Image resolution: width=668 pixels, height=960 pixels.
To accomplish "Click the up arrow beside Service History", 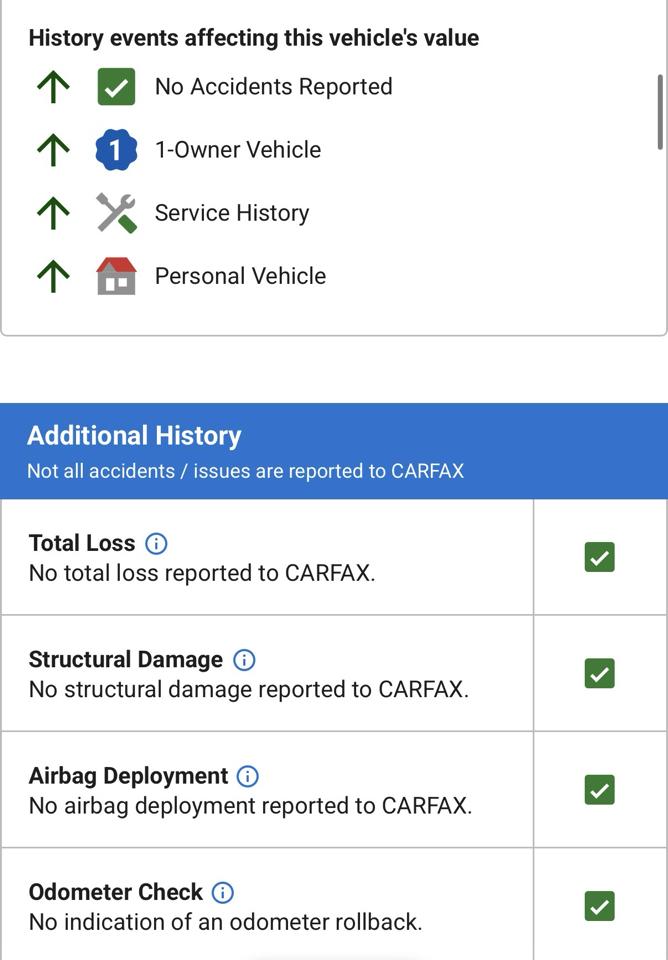I will [x=53, y=213].
